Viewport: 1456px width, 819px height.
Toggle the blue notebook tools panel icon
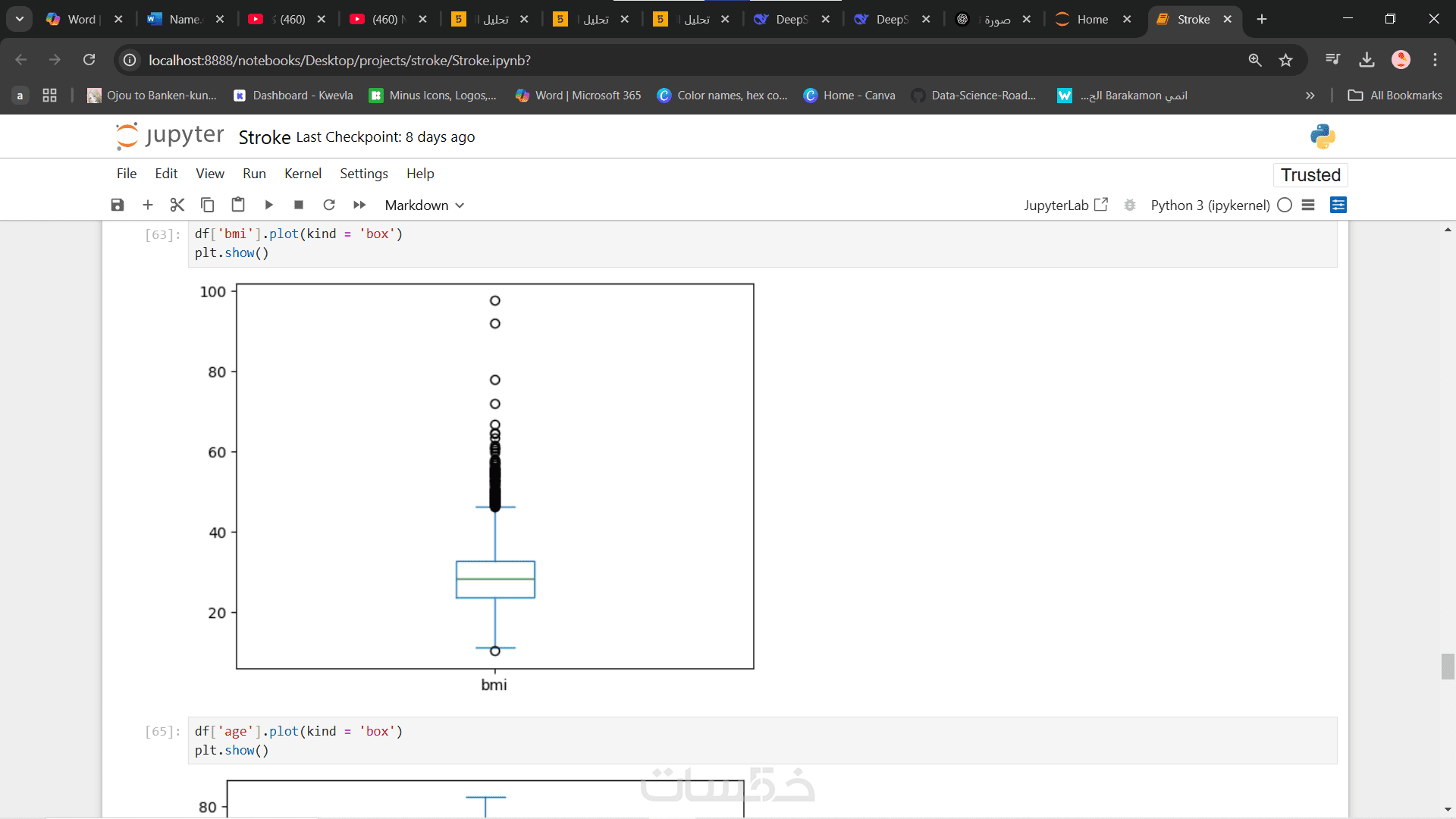tap(1338, 205)
